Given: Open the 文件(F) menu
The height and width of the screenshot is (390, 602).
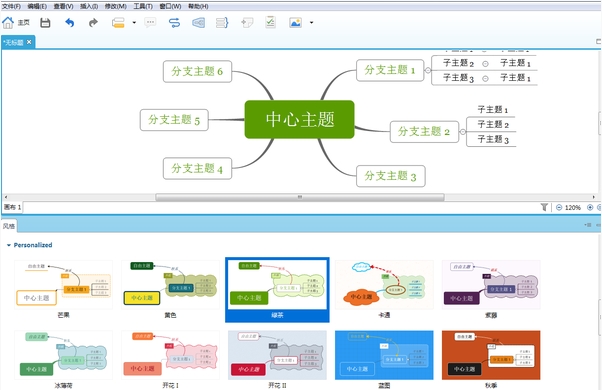Looking at the screenshot, I should click(x=11, y=6).
